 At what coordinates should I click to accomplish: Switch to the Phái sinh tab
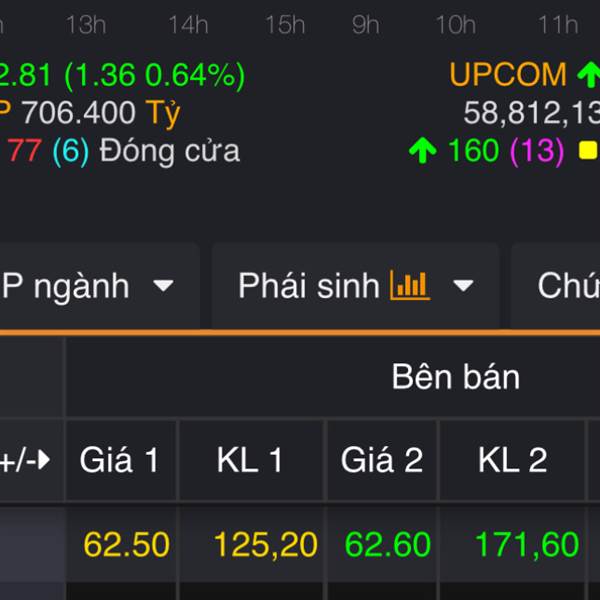coord(355,285)
